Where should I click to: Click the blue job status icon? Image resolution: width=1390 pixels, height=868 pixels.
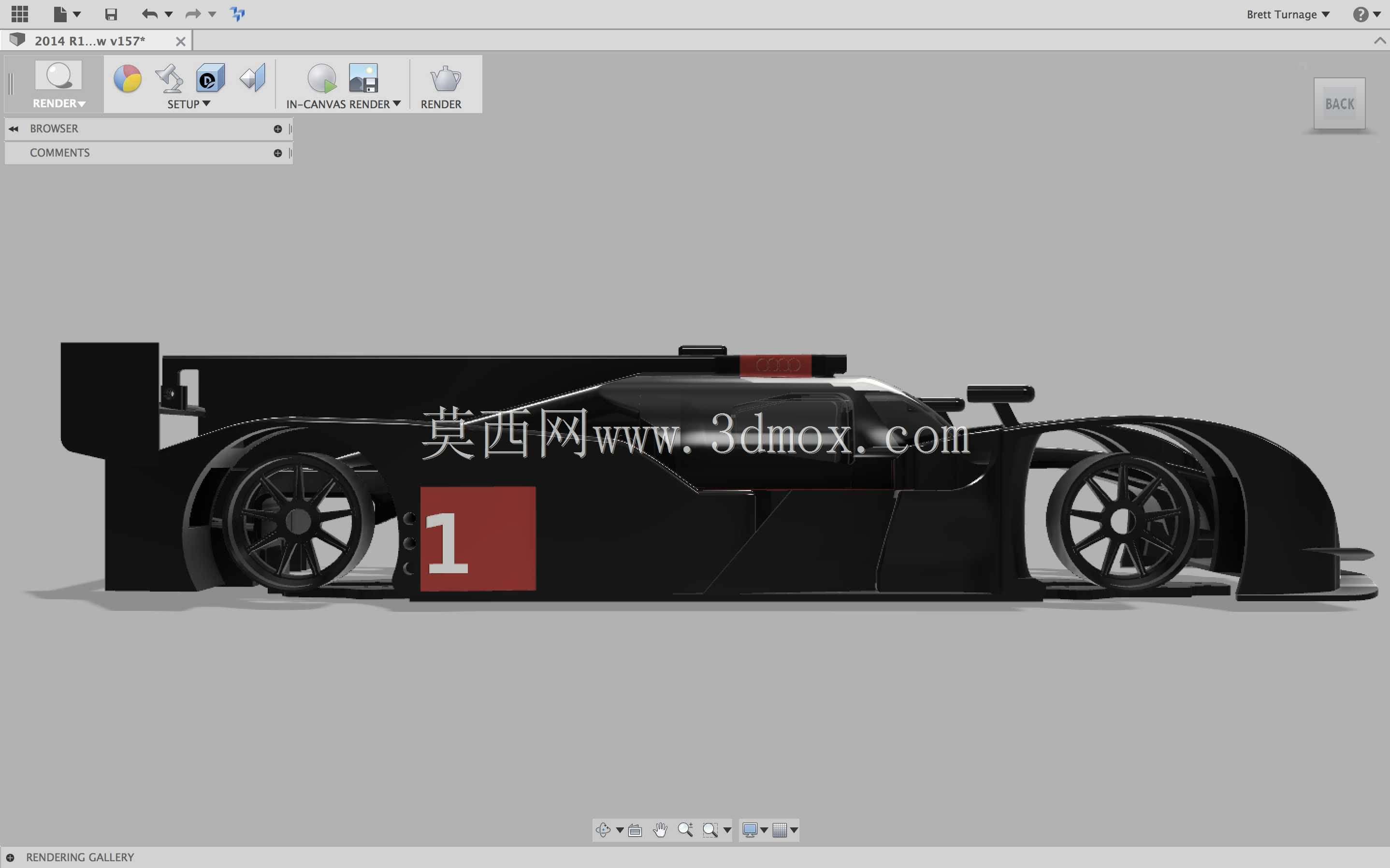238,14
